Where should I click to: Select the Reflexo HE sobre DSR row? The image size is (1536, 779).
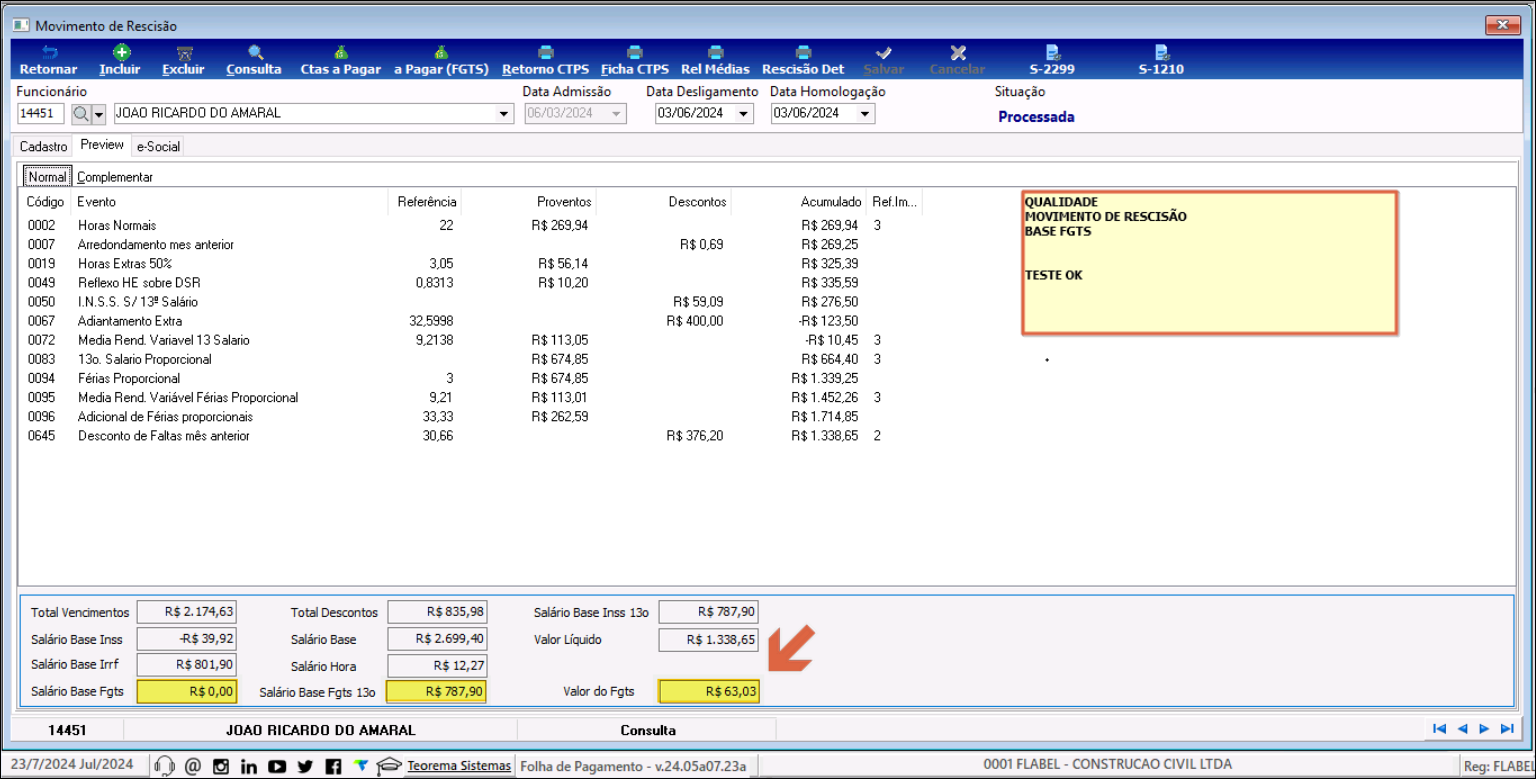click(470, 283)
